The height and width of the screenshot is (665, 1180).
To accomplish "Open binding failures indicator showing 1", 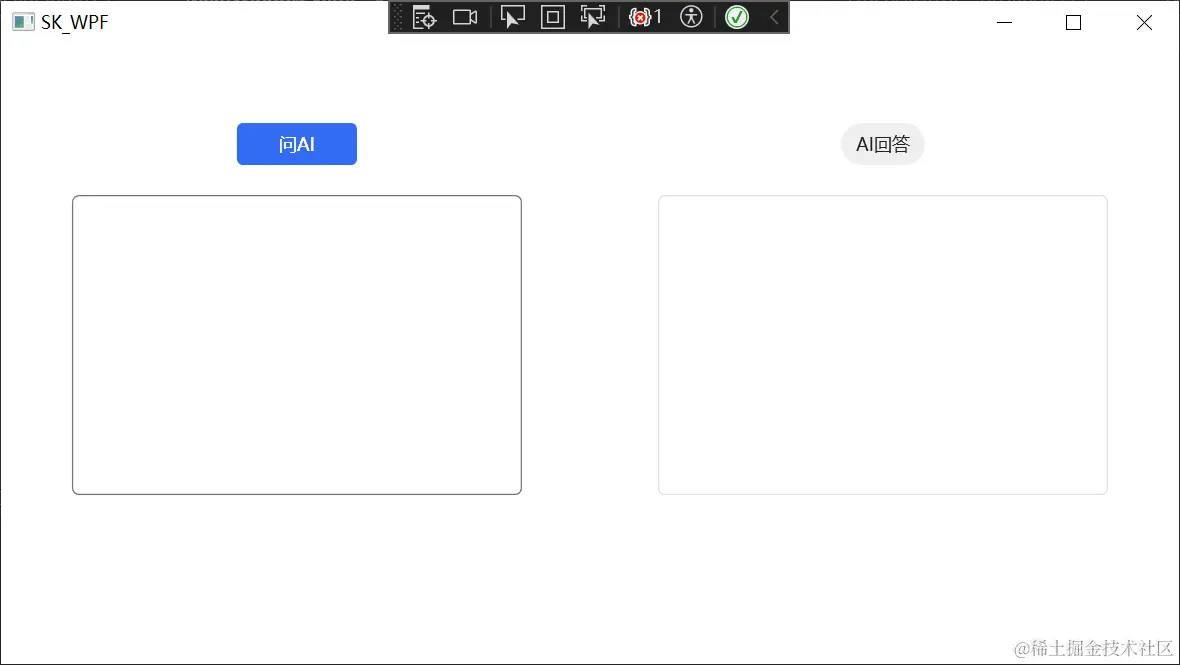I will pyautogui.click(x=645, y=17).
